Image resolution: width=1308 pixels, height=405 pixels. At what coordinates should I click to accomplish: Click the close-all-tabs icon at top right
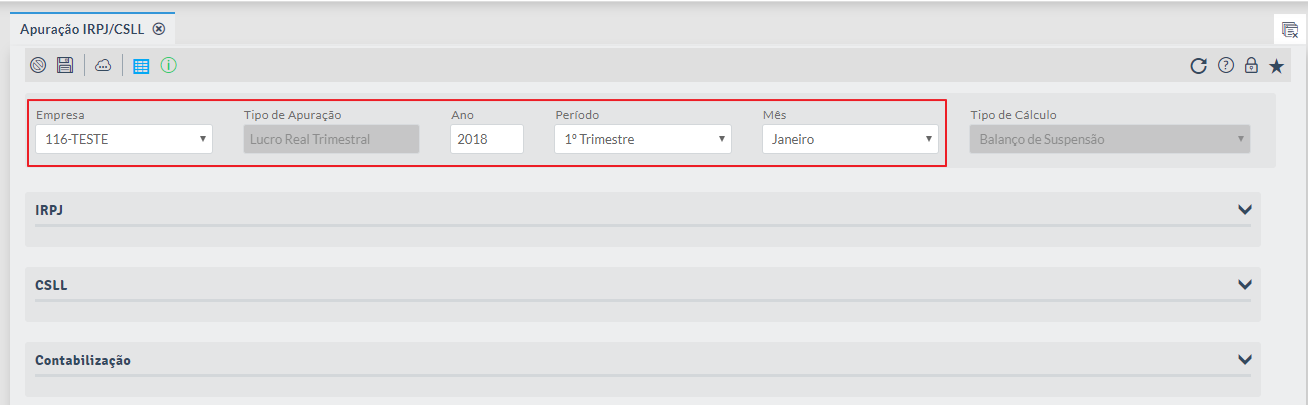tap(1290, 30)
